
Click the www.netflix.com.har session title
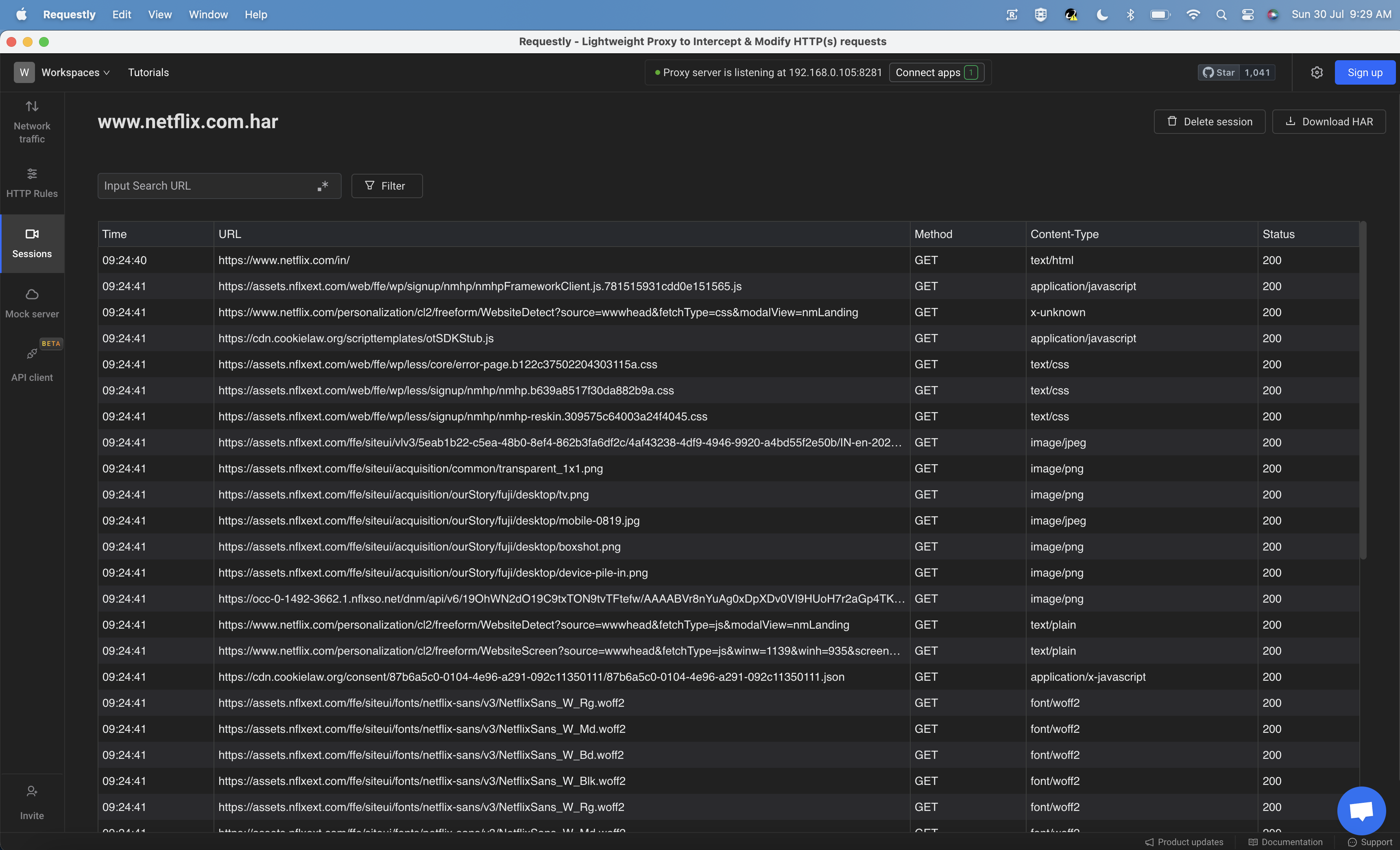[x=188, y=122]
